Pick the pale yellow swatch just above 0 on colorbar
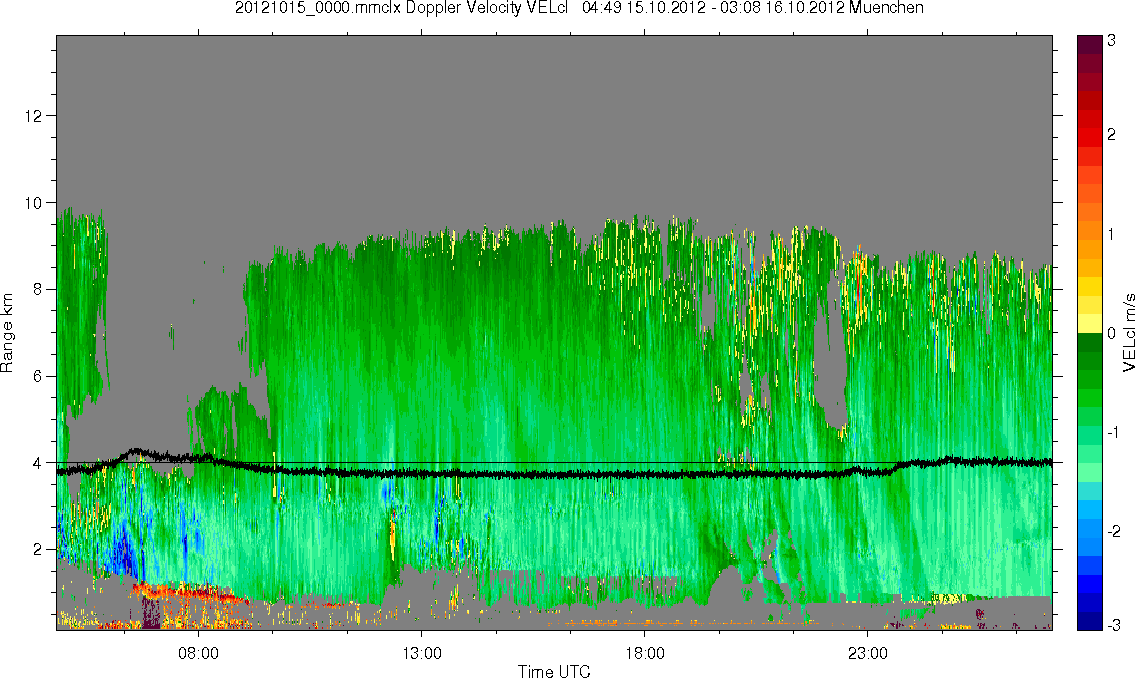This screenshot has height=678, width=1135. pos(1089,323)
